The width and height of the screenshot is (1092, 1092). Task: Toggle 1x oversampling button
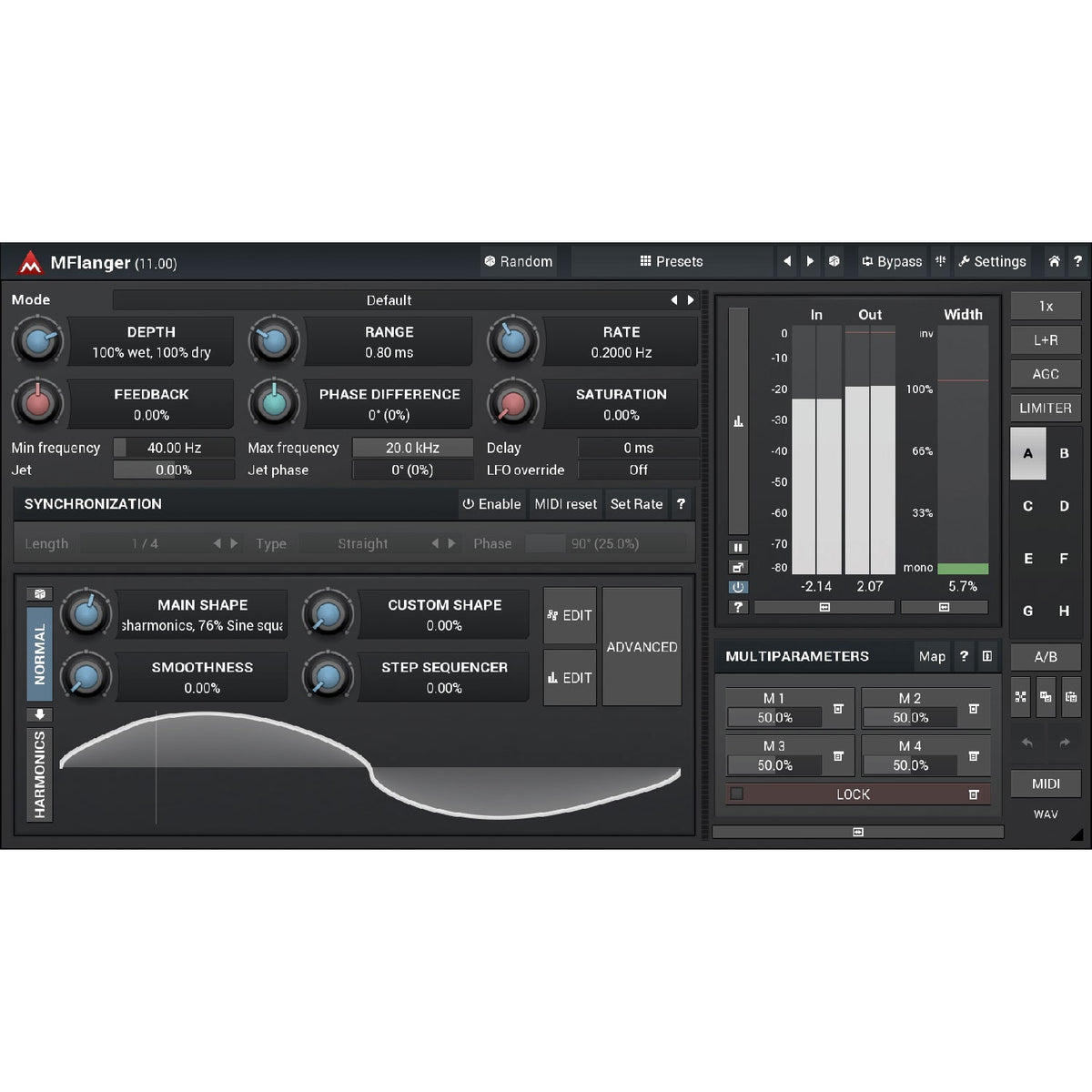click(1046, 306)
